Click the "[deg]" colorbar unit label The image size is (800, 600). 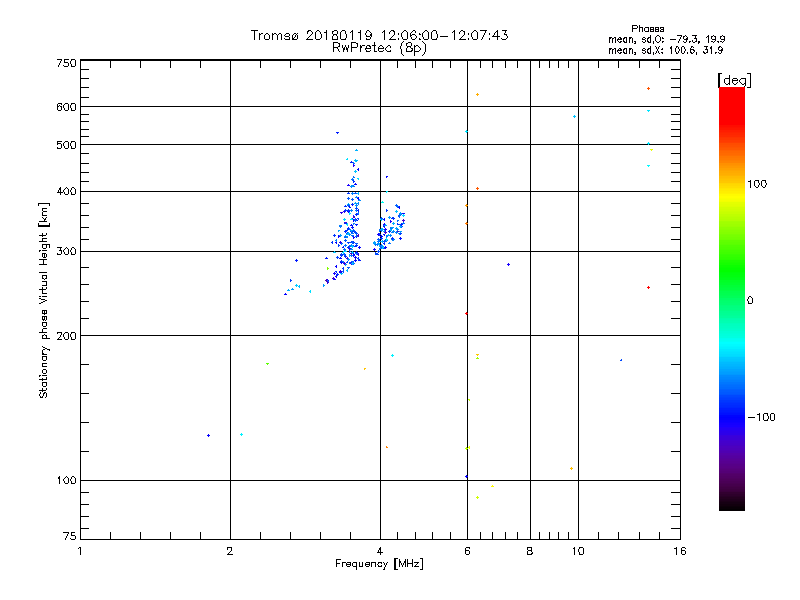point(734,80)
